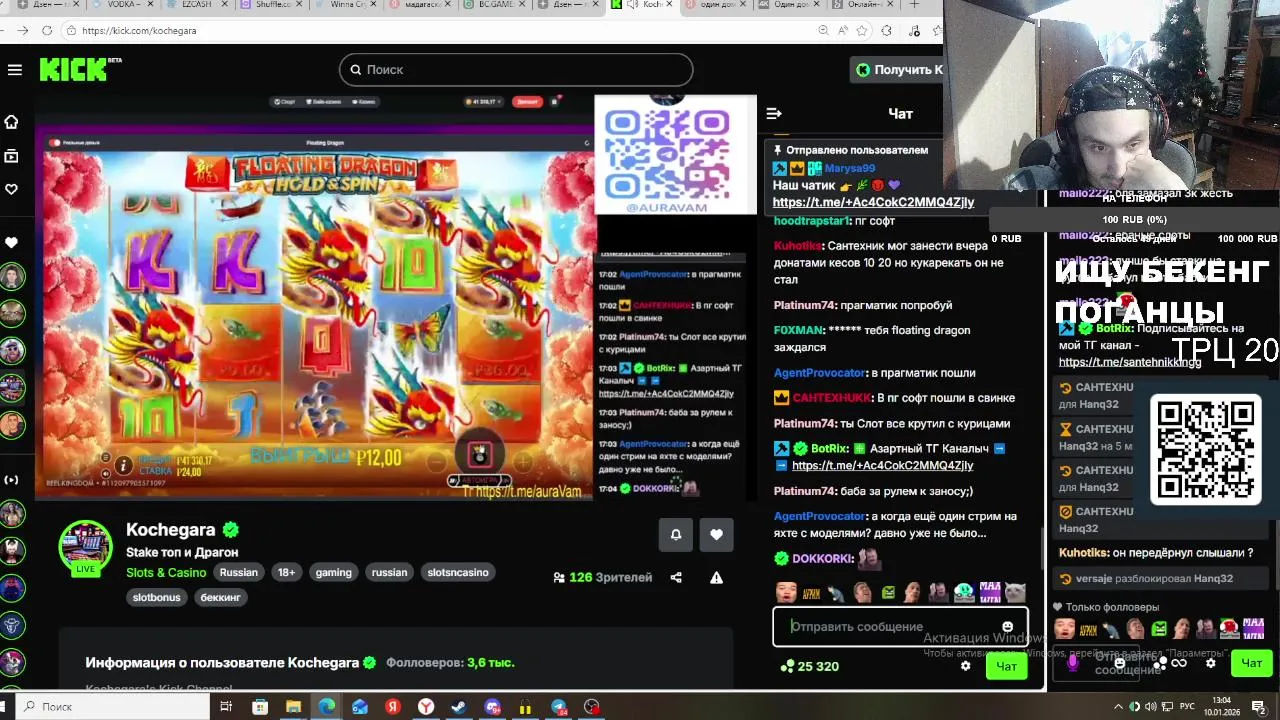Click the 18+ tag
1280x720 pixels.
tap(286, 572)
